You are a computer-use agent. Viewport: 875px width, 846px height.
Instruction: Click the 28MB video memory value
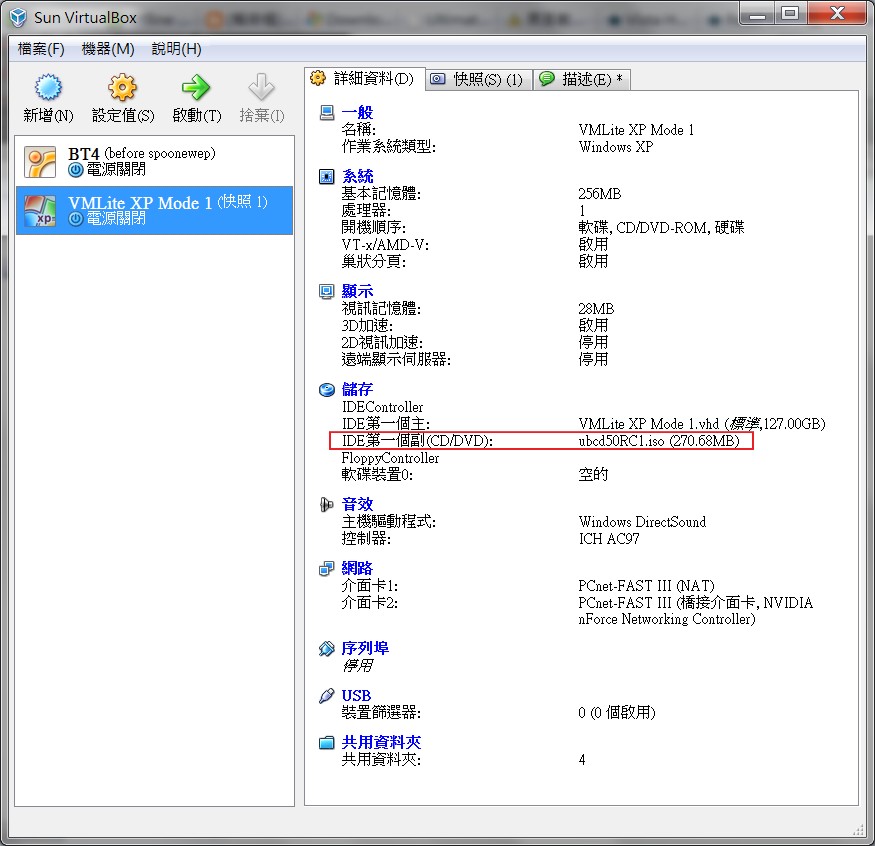point(596,309)
